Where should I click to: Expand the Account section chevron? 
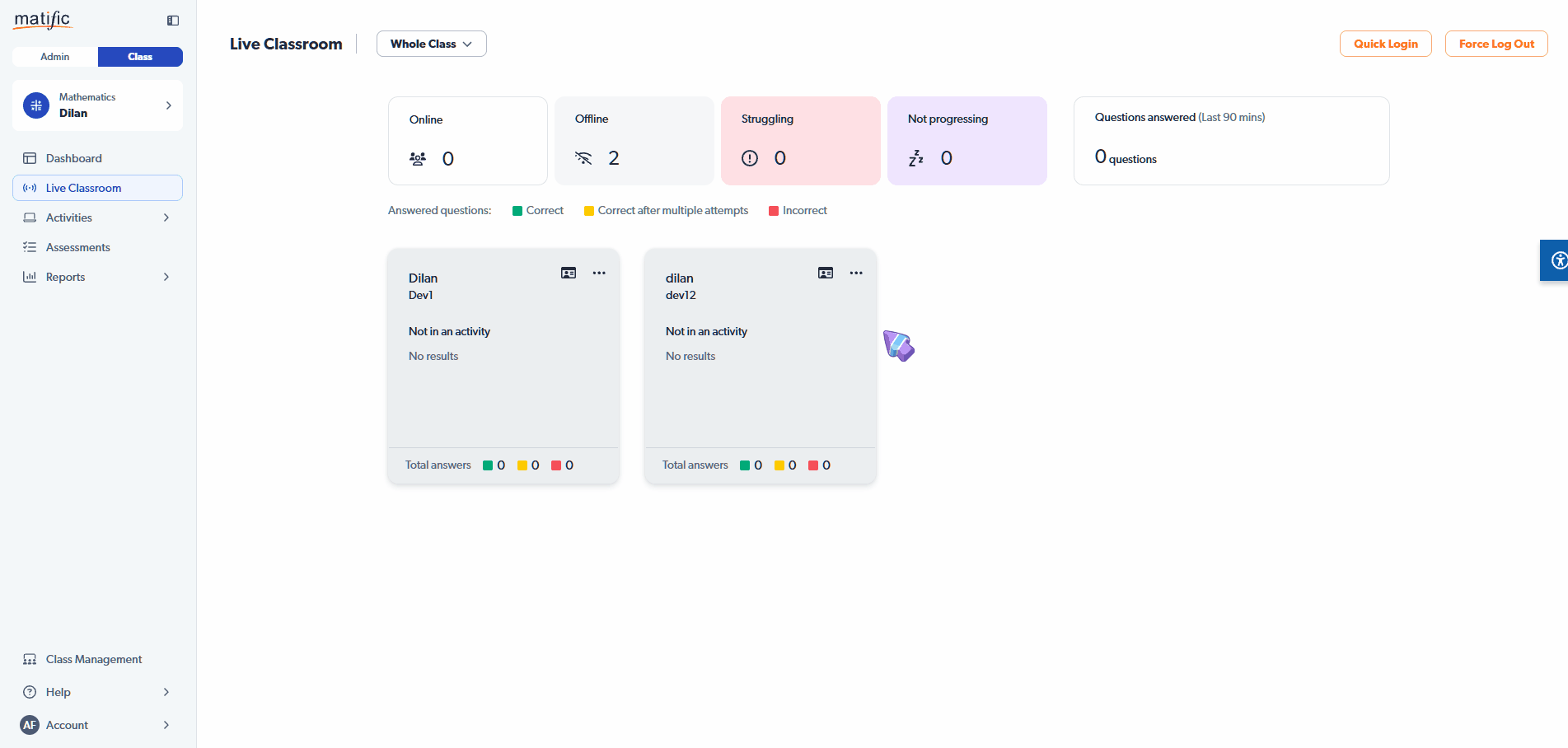pyautogui.click(x=166, y=725)
